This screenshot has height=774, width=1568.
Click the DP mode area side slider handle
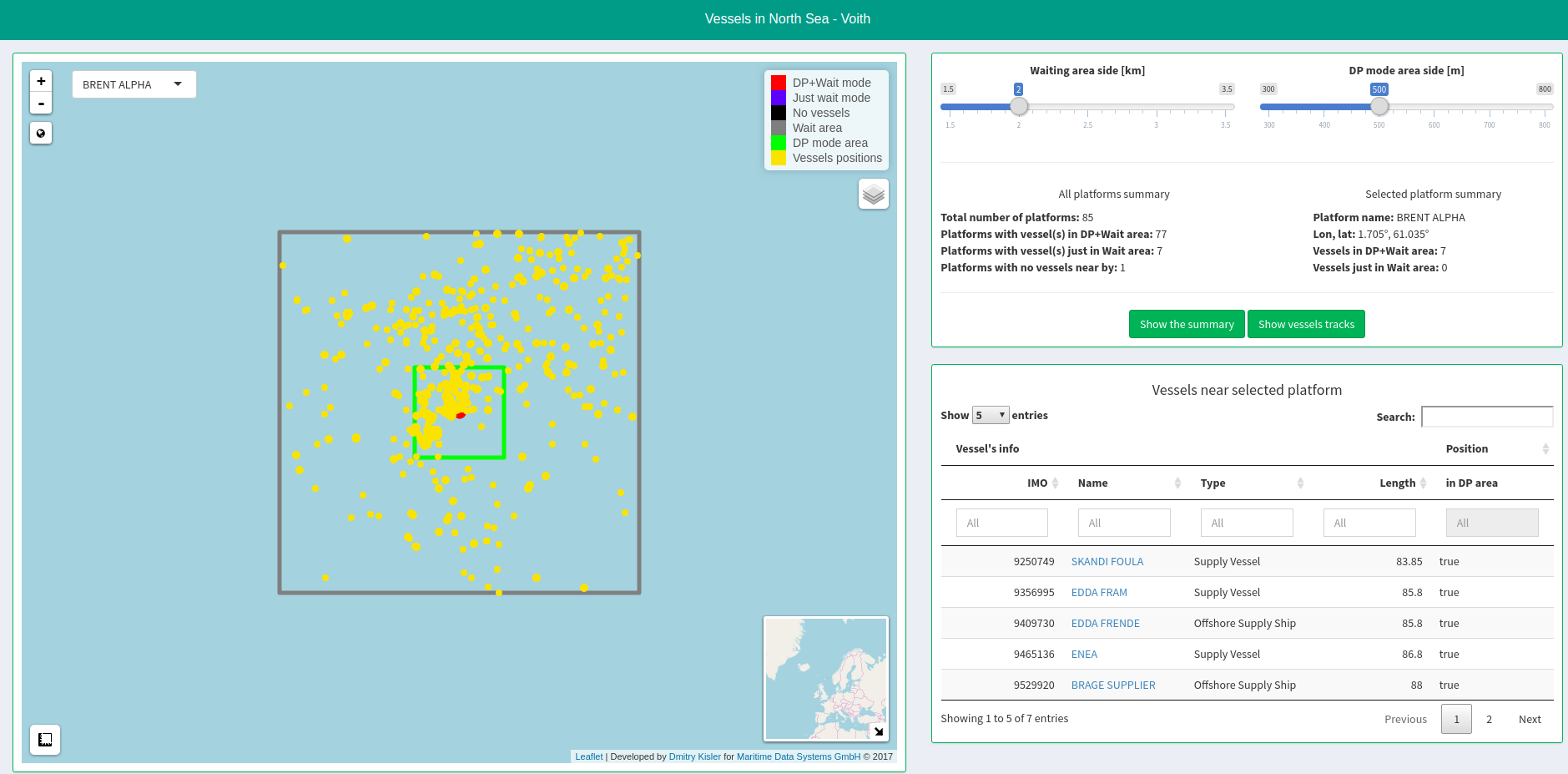1379,107
